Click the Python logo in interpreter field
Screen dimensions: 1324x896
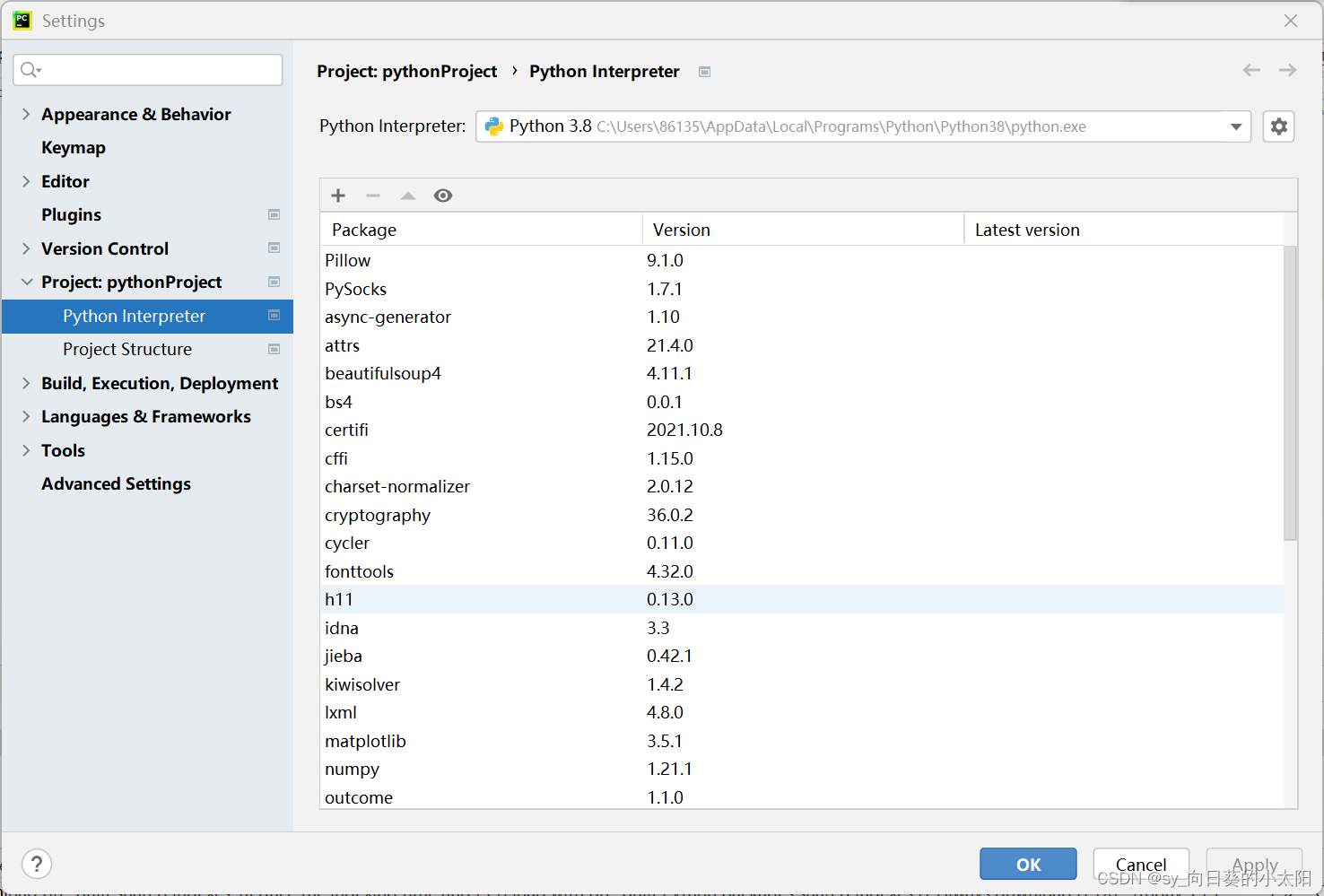click(x=494, y=126)
